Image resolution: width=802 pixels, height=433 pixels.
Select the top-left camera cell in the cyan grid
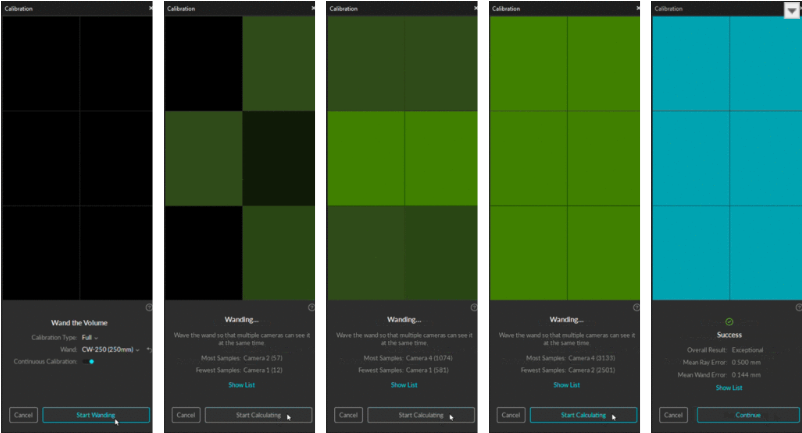tap(691, 64)
